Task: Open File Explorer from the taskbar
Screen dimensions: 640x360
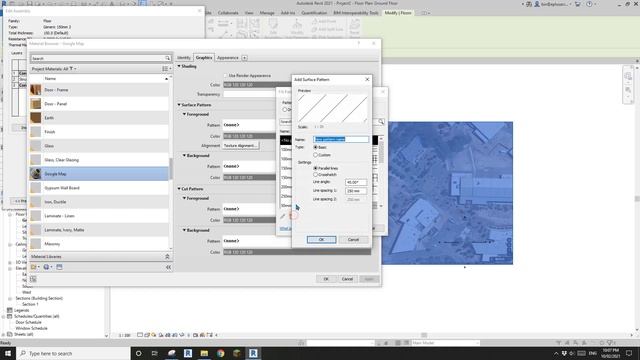Action: (204, 353)
